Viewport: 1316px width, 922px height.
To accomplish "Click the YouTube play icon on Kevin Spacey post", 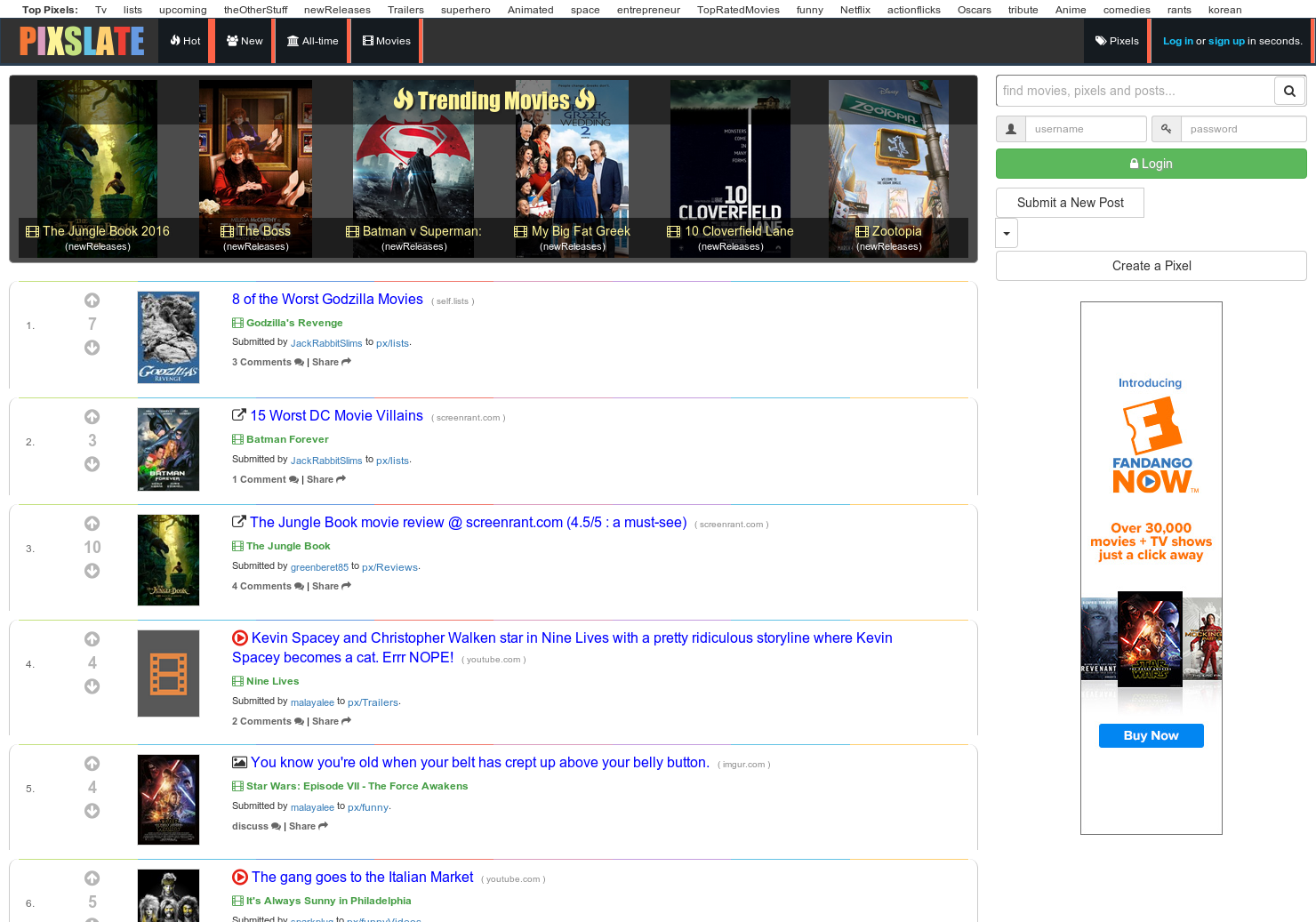I will (x=240, y=637).
